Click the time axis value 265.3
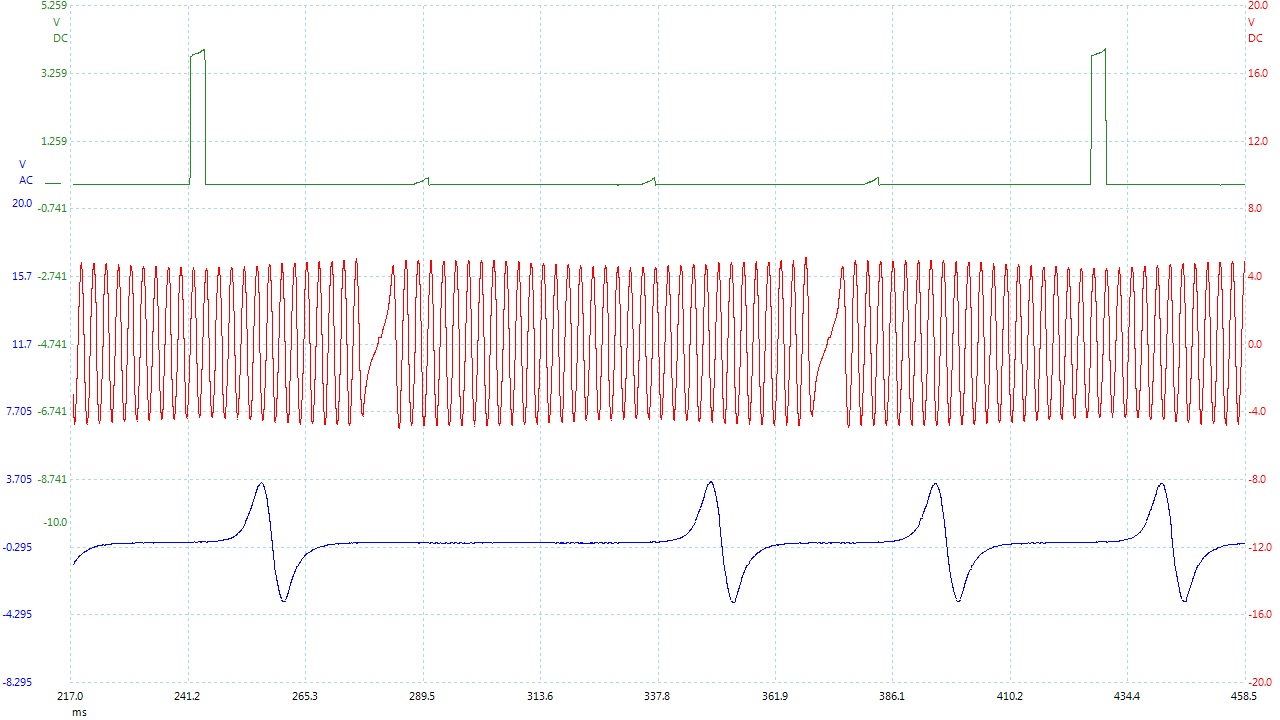Image resolution: width=1280 pixels, height=720 pixels. [306, 697]
